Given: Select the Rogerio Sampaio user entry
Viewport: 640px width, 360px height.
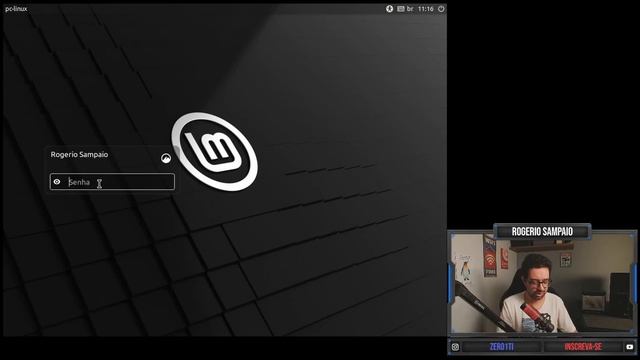Looking at the screenshot, I should pyautogui.click(x=79, y=154).
